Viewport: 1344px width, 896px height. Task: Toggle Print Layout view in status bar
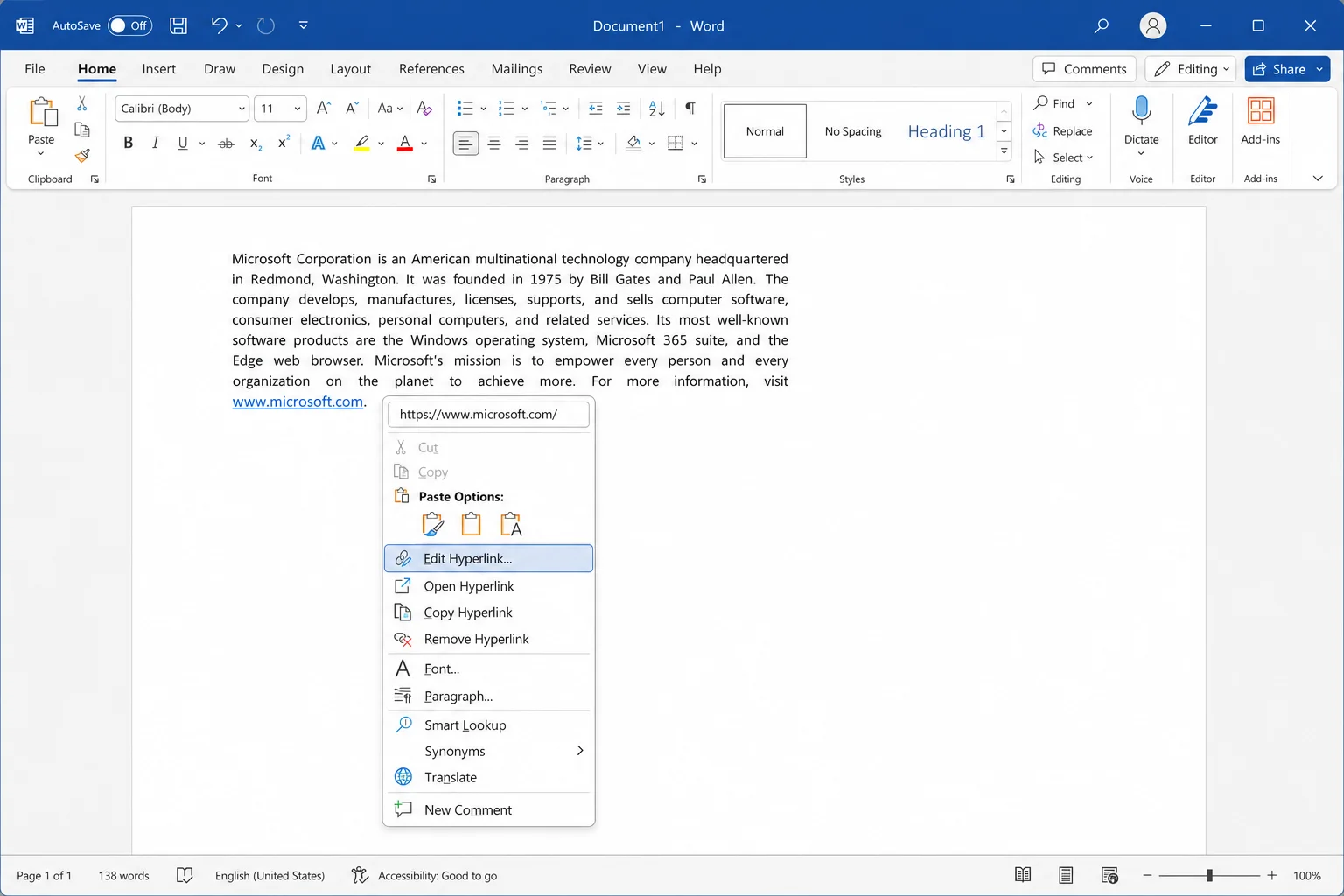click(1066, 875)
